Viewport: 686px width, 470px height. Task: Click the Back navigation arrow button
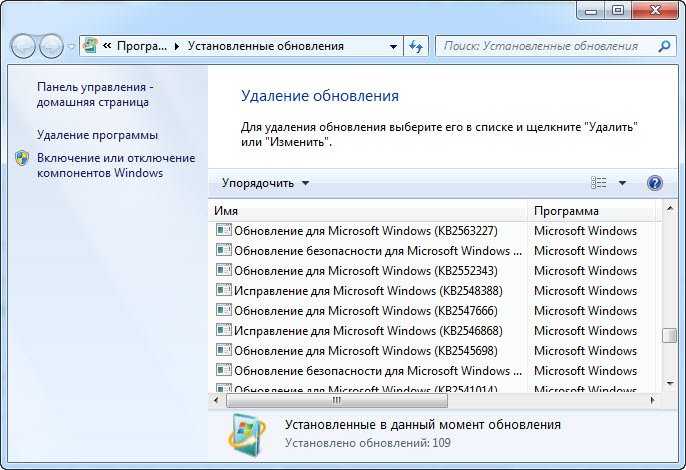click(x=23, y=46)
